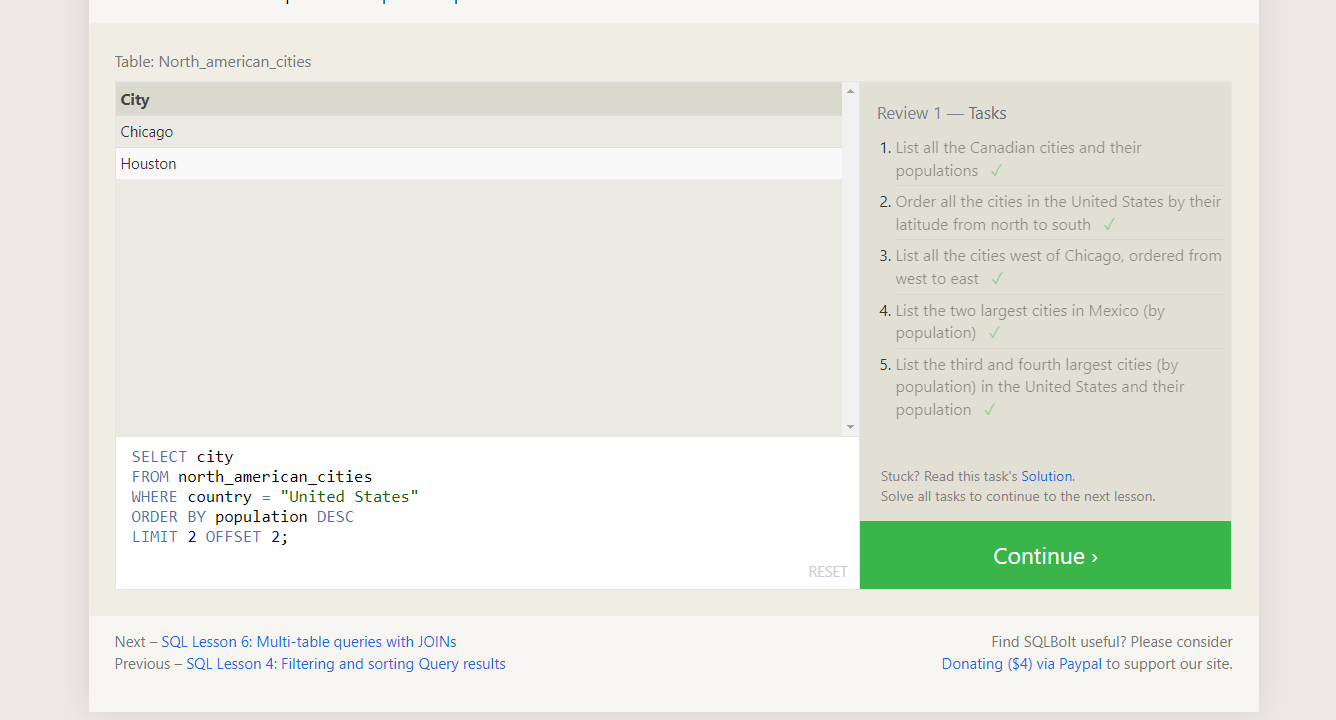Open the task's Solution link
Image resolution: width=1336 pixels, height=720 pixels.
tap(1046, 476)
